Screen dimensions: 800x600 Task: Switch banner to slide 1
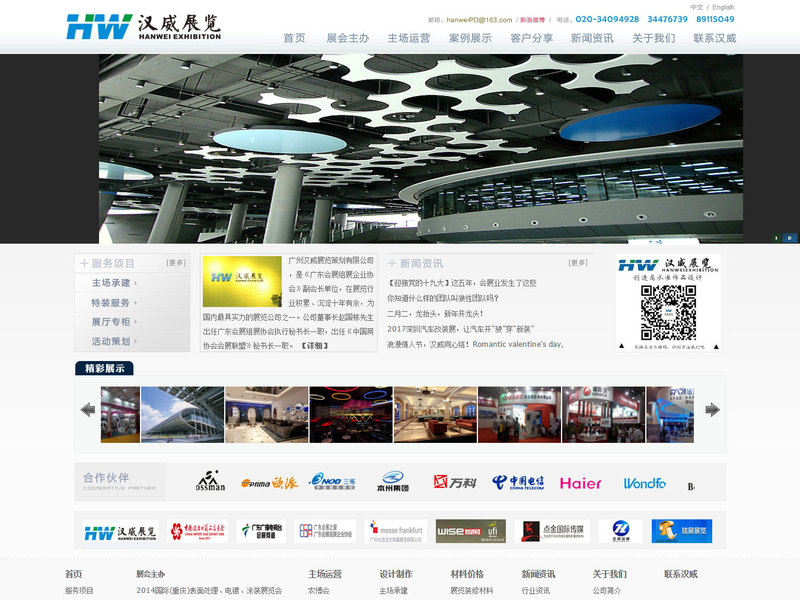coord(776,238)
